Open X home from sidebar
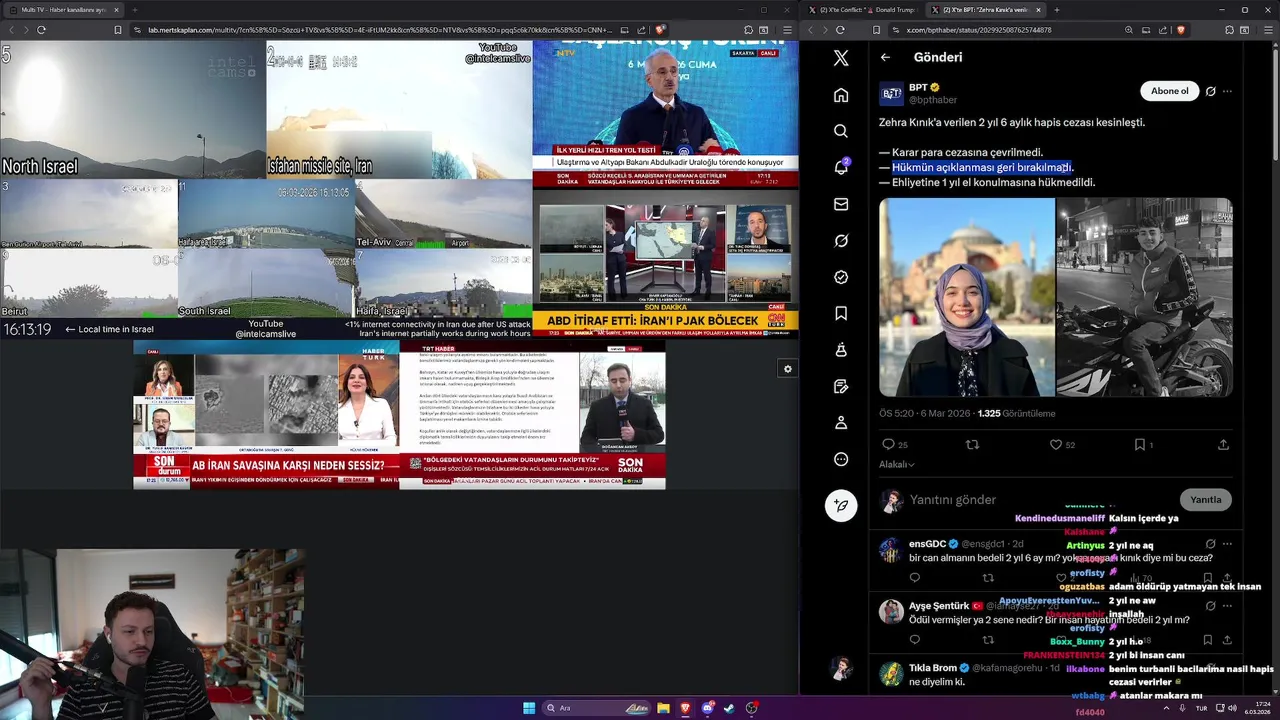The height and width of the screenshot is (720, 1280). (841, 95)
